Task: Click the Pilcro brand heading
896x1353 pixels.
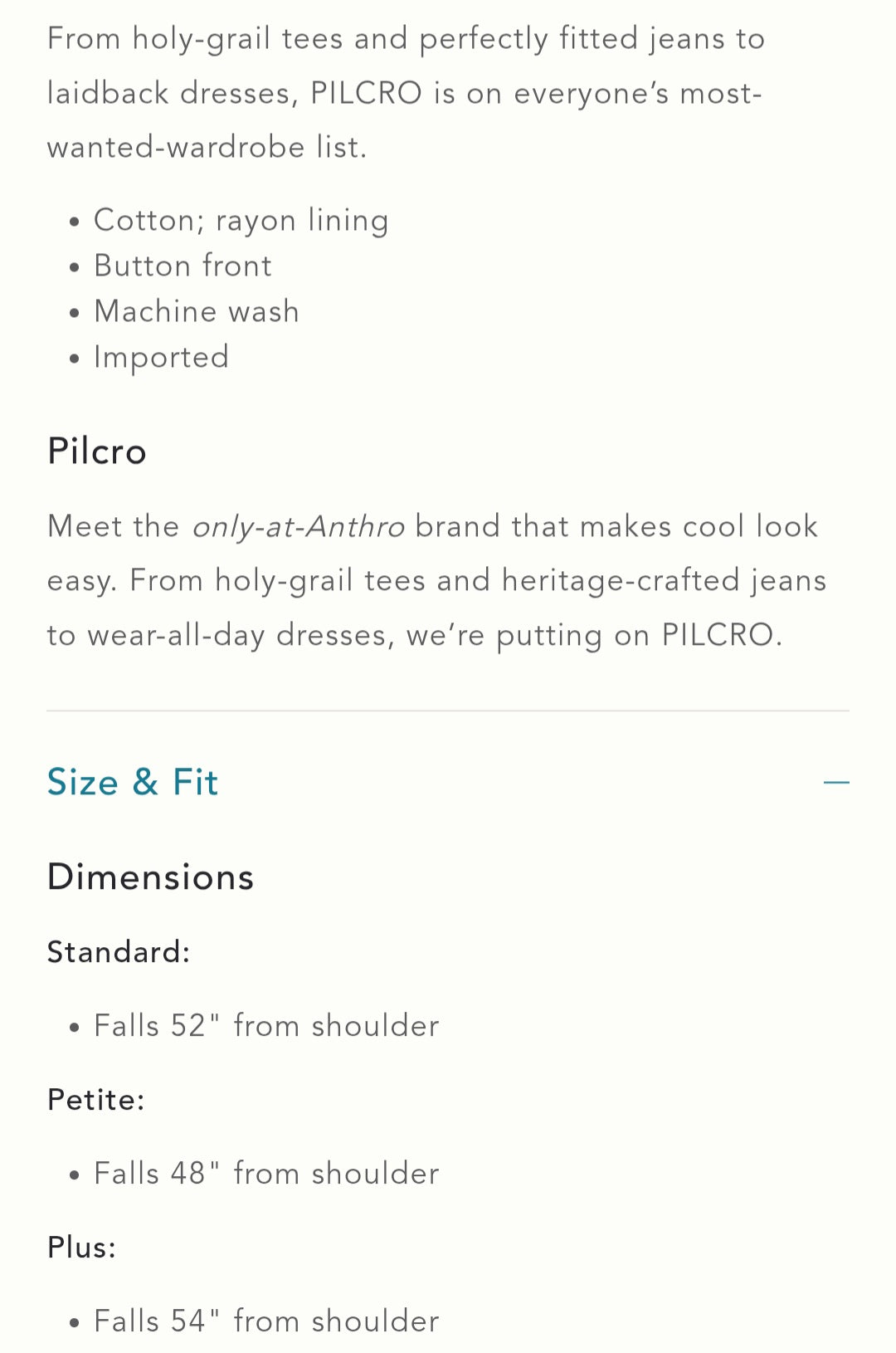Action: (97, 452)
